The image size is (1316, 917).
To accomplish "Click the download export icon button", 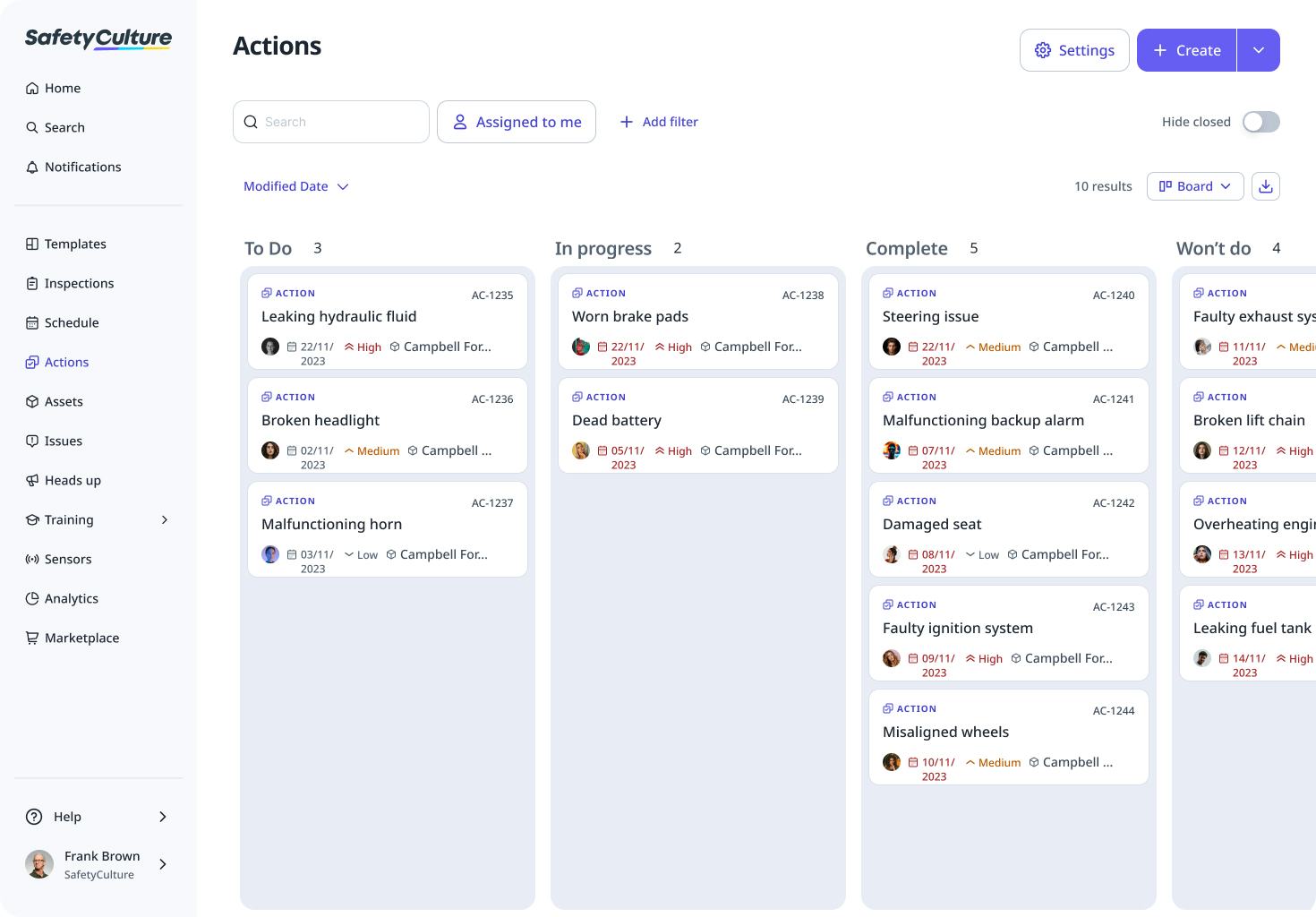I will coord(1265,186).
